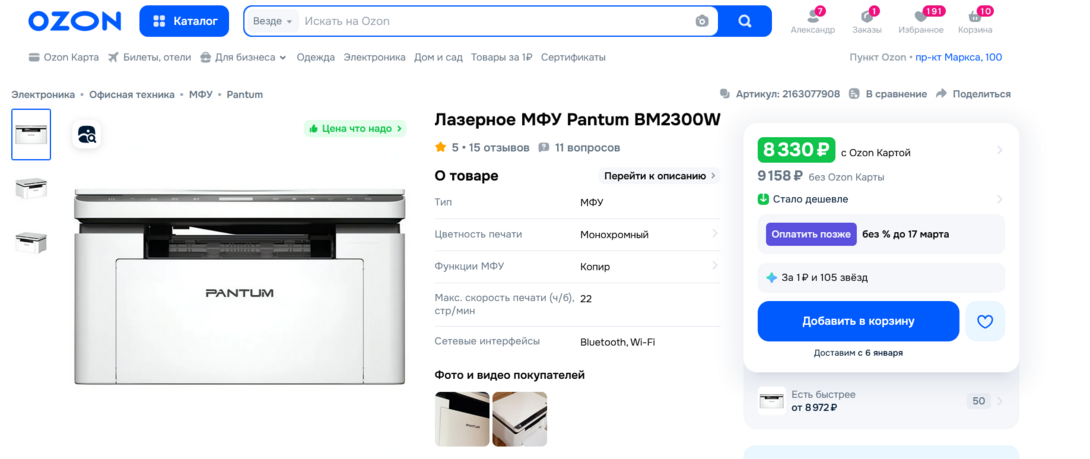Click the camera image search icon
The height and width of the screenshot is (459, 1090).
coord(702,21)
